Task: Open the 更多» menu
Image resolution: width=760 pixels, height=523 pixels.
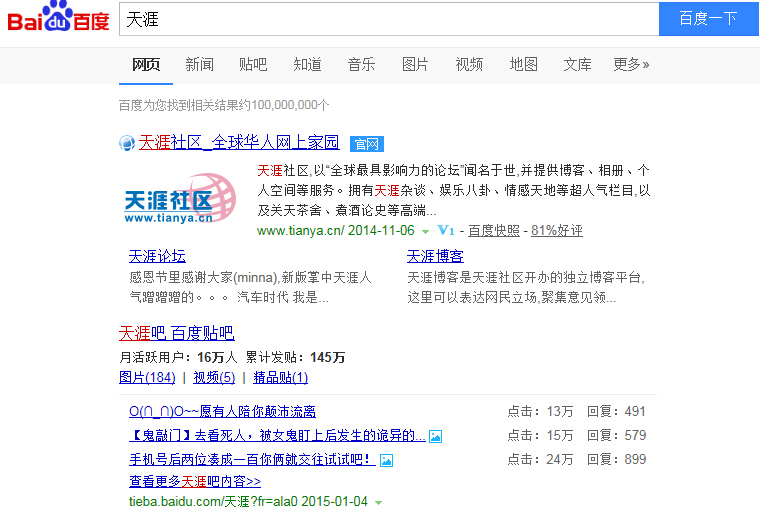Action: 631,65
